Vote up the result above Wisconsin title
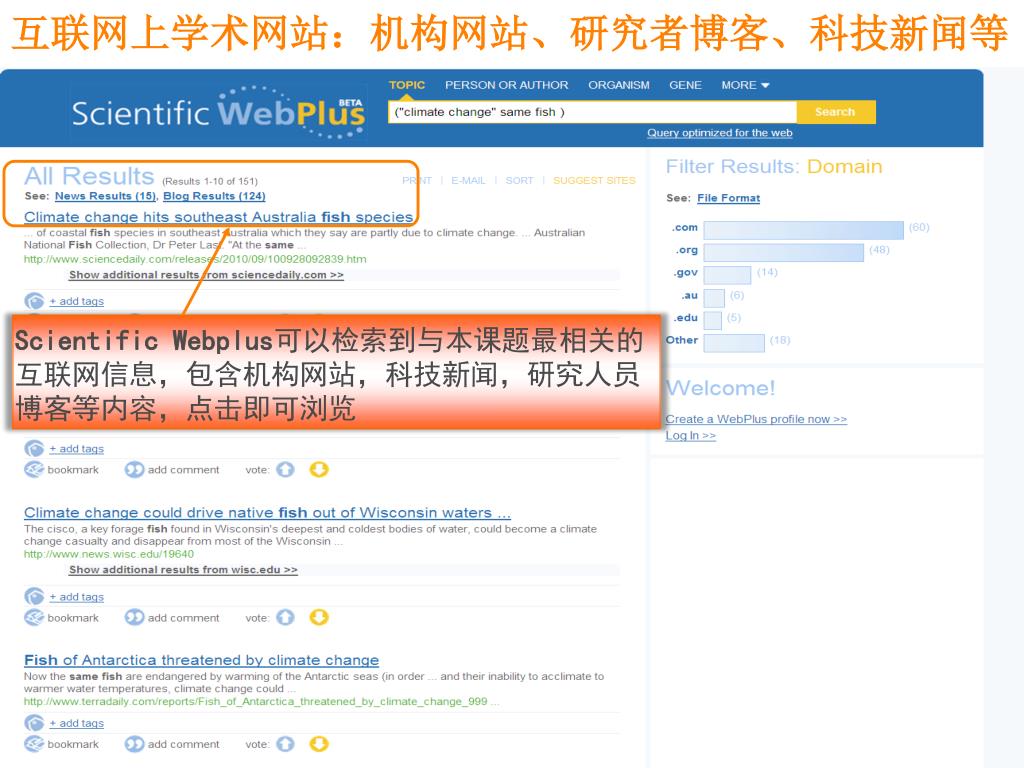The image size is (1024, 768). (x=285, y=470)
